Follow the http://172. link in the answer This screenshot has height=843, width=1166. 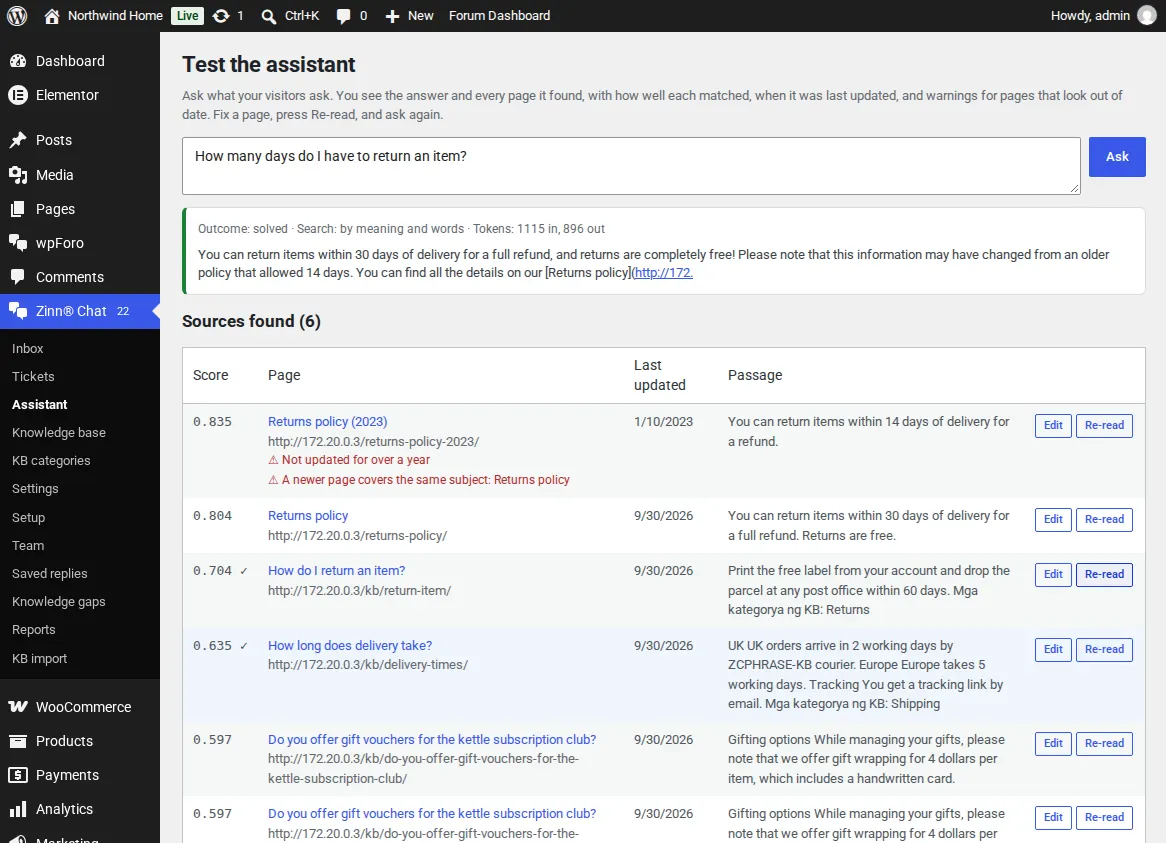663,273
